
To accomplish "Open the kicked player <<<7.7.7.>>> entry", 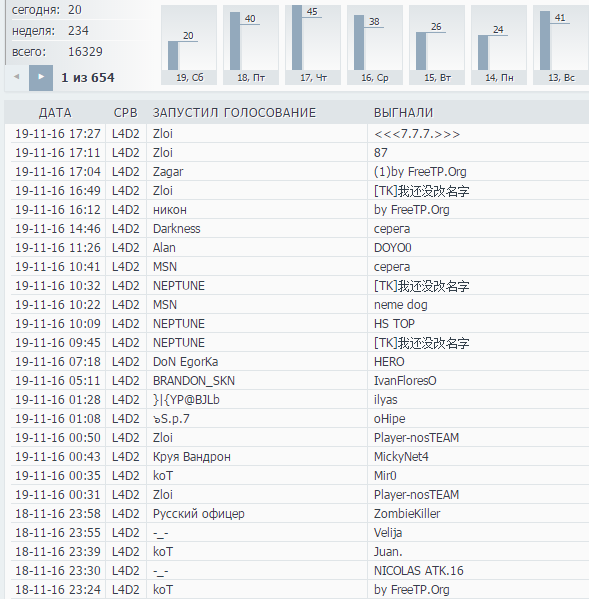I will 417,134.
